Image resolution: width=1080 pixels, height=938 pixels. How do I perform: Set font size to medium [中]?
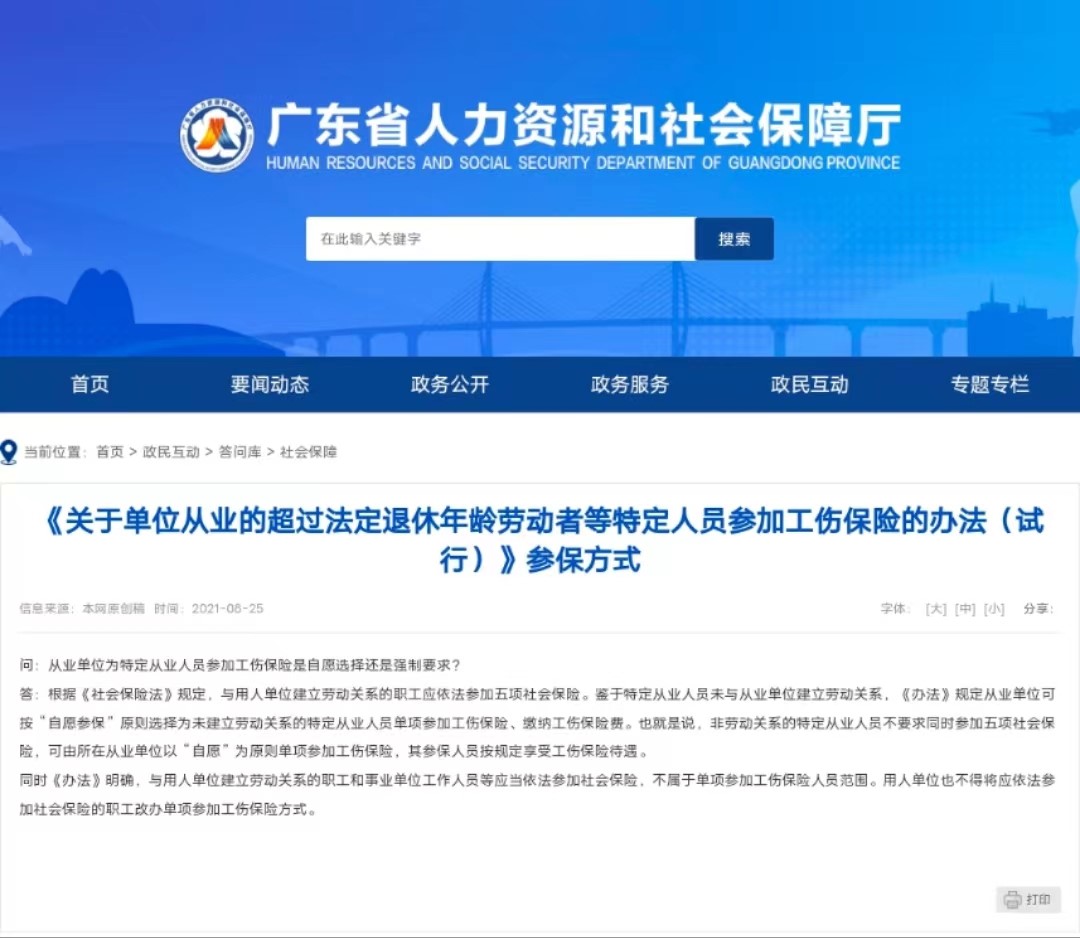[x=965, y=609]
